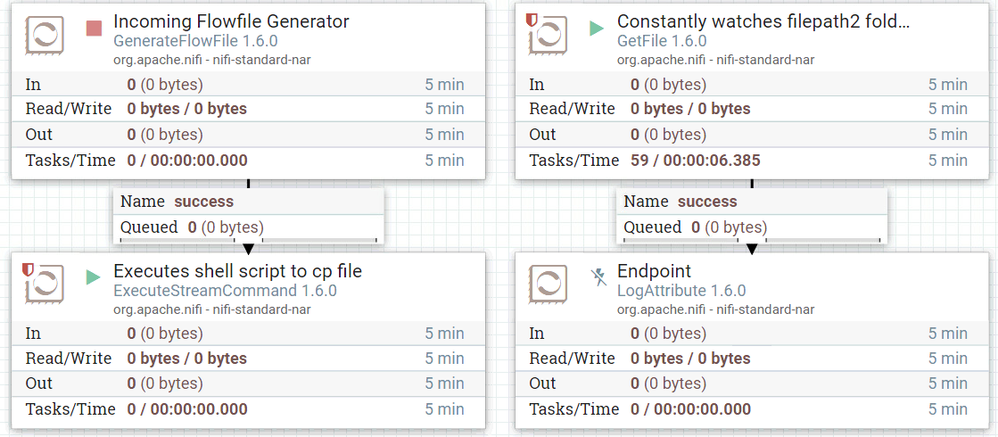Select the Constantly watches filepath2 processor title
Image resolution: width=998 pixels, height=437 pixels.
(763, 21)
